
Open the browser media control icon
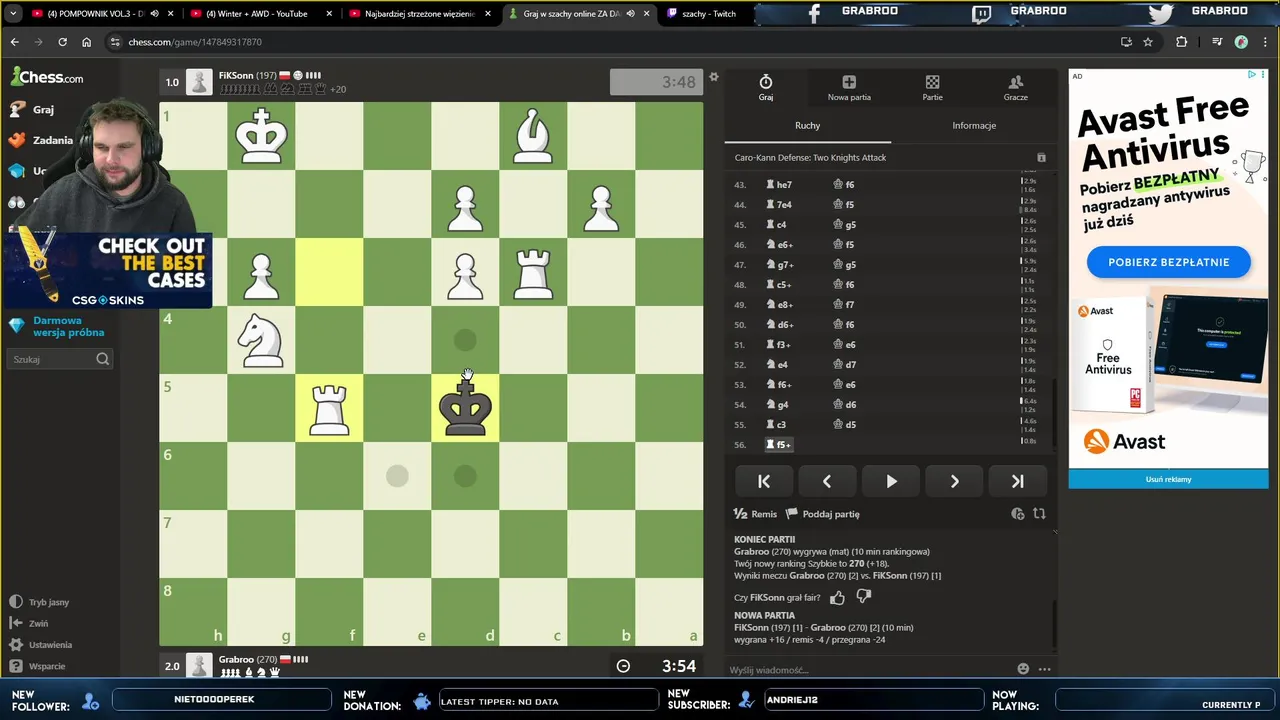1217,42
